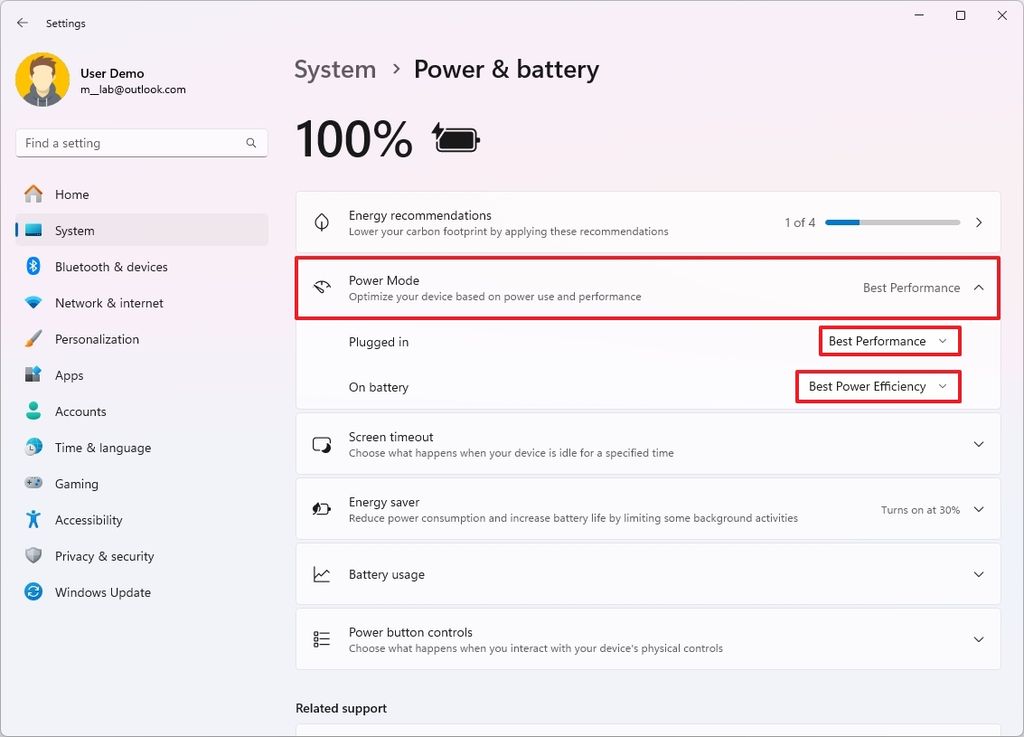This screenshot has height=737, width=1024.
Task: Click the Screen timeout icon
Action: [x=321, y=444]
